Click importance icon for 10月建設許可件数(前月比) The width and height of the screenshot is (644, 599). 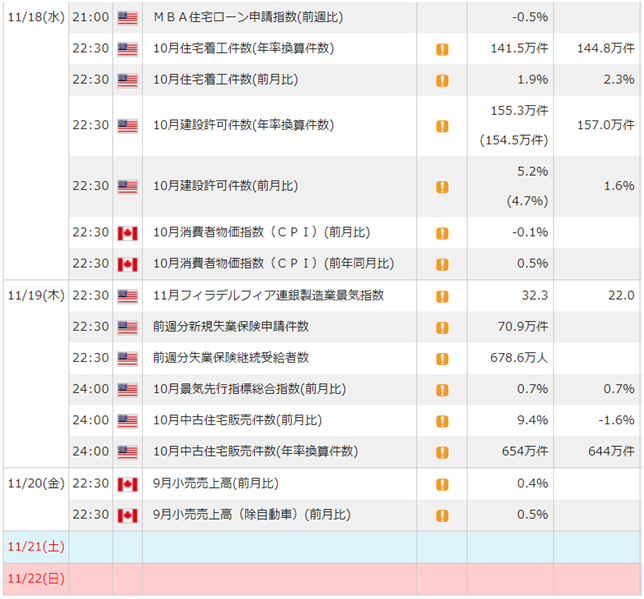click(442, 187)
